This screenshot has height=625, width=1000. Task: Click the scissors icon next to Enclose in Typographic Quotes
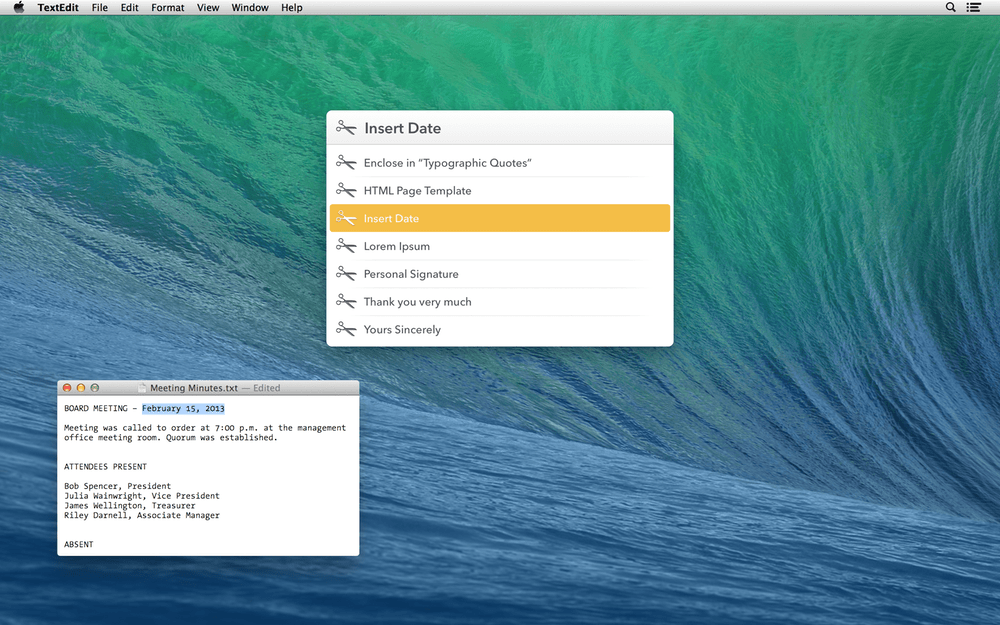pos(346,163)
